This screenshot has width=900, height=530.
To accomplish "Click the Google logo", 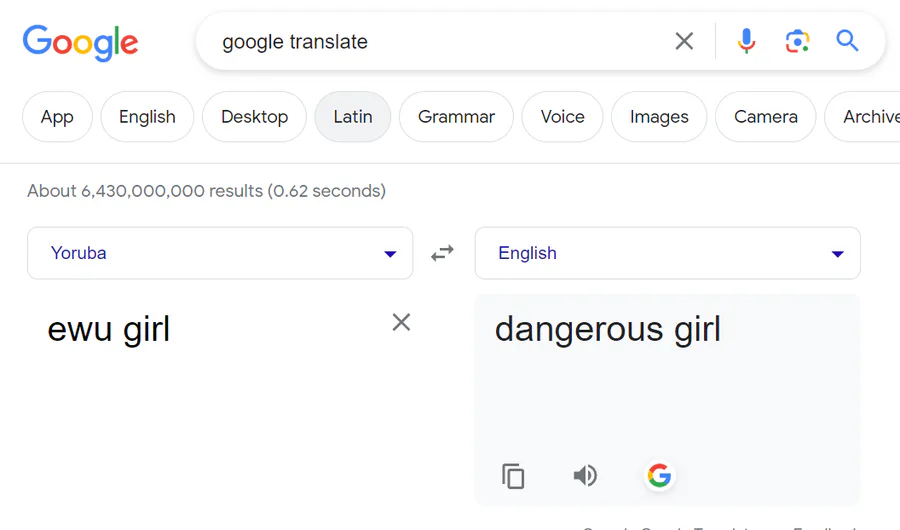I will point(80,42).
